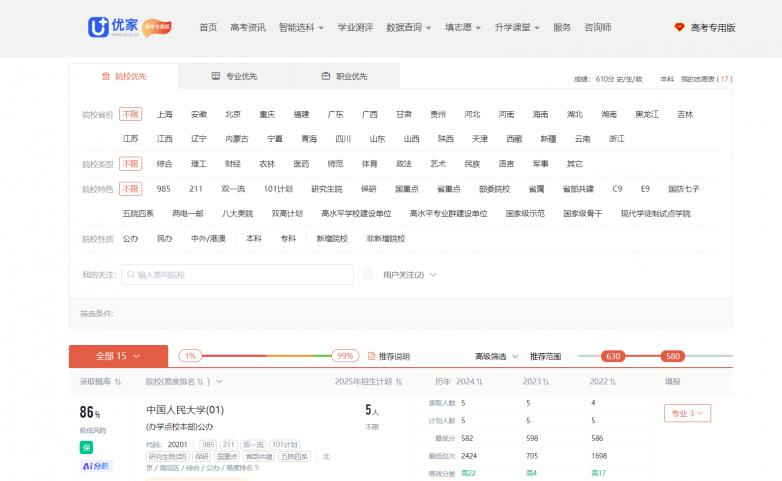782x481 pixels.
Task: Sort by 录取概率 using its sort icon
Action: (x=118, y=382)
